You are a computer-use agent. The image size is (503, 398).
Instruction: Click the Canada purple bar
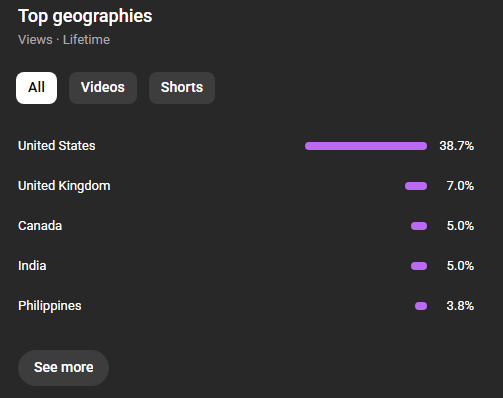pyautogui.click(x=419, y=226)
